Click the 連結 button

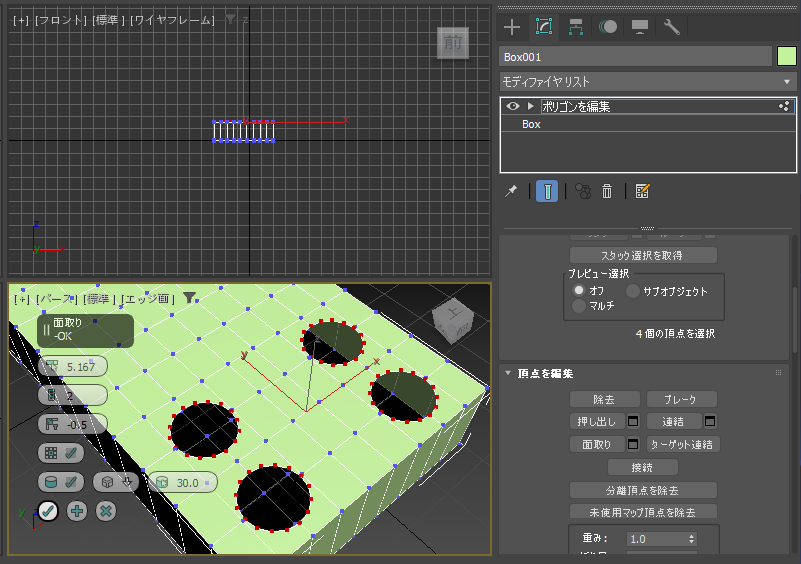click(674, 421)
